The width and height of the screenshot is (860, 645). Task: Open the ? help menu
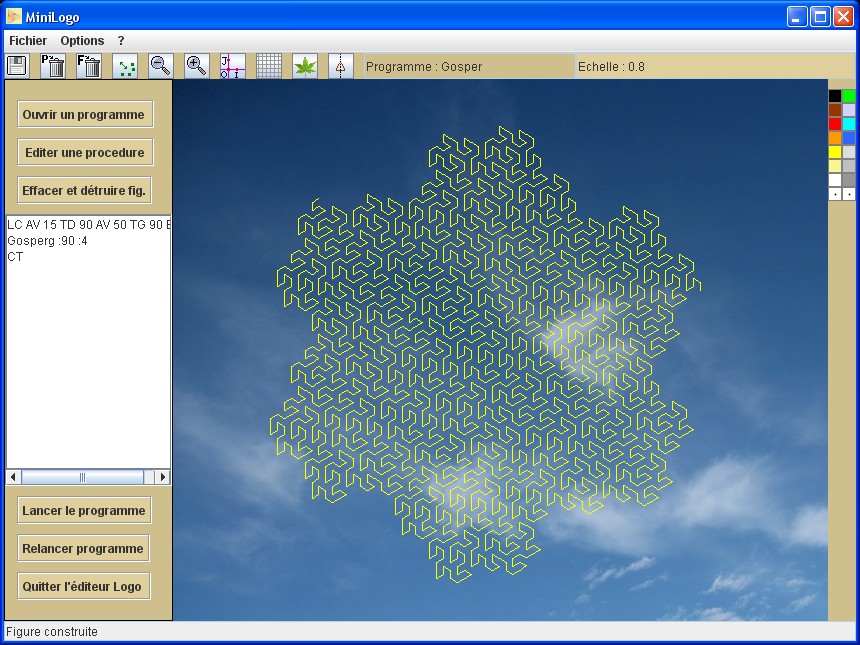(121, 41)
